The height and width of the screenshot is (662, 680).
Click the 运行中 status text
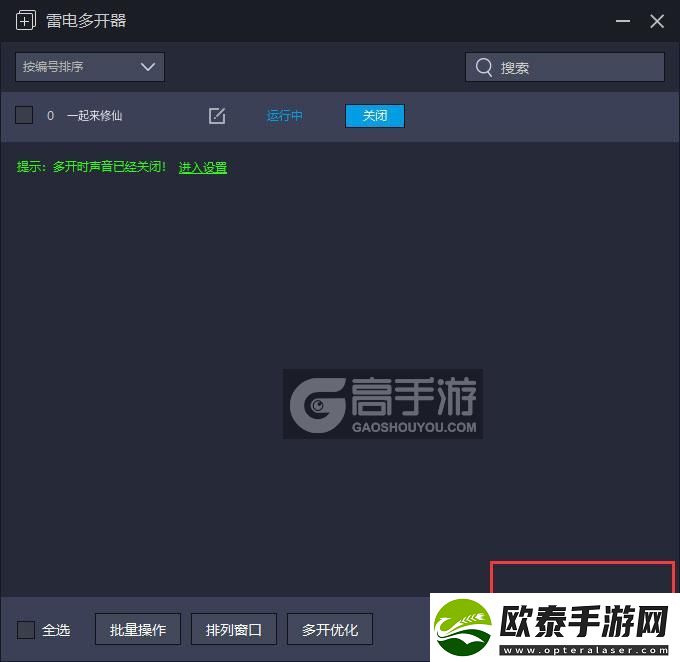pos(284,116)
